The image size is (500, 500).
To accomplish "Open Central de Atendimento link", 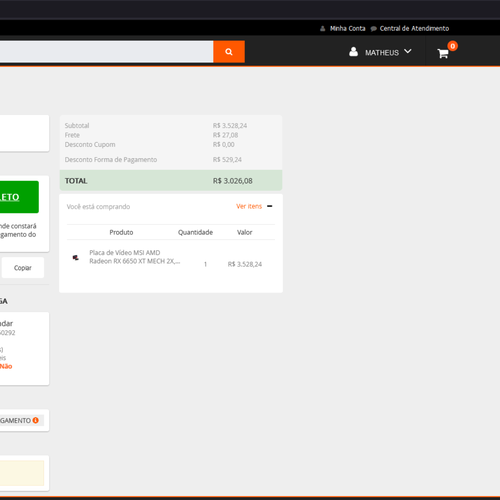I will [414, 29].
